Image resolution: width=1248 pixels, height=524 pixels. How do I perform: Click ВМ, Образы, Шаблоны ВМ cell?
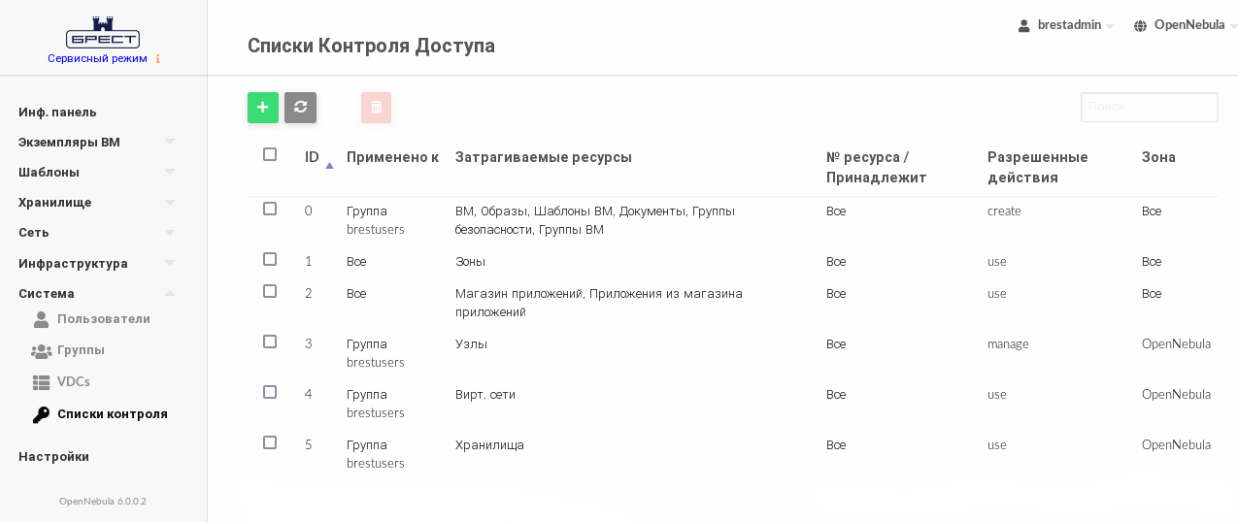tap(599, 221)
